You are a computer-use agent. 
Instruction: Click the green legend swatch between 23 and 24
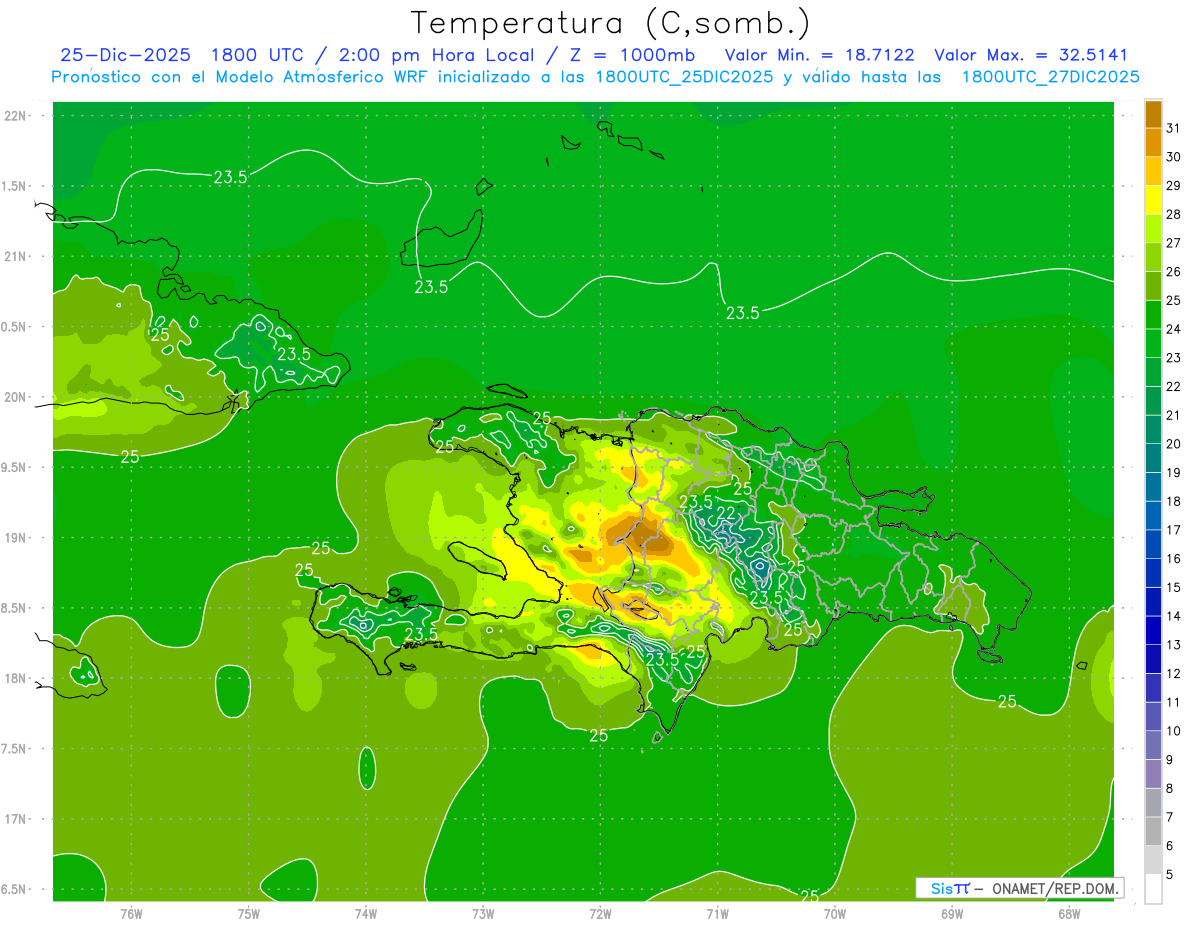pyautogui.click(x=1153, y=343)
